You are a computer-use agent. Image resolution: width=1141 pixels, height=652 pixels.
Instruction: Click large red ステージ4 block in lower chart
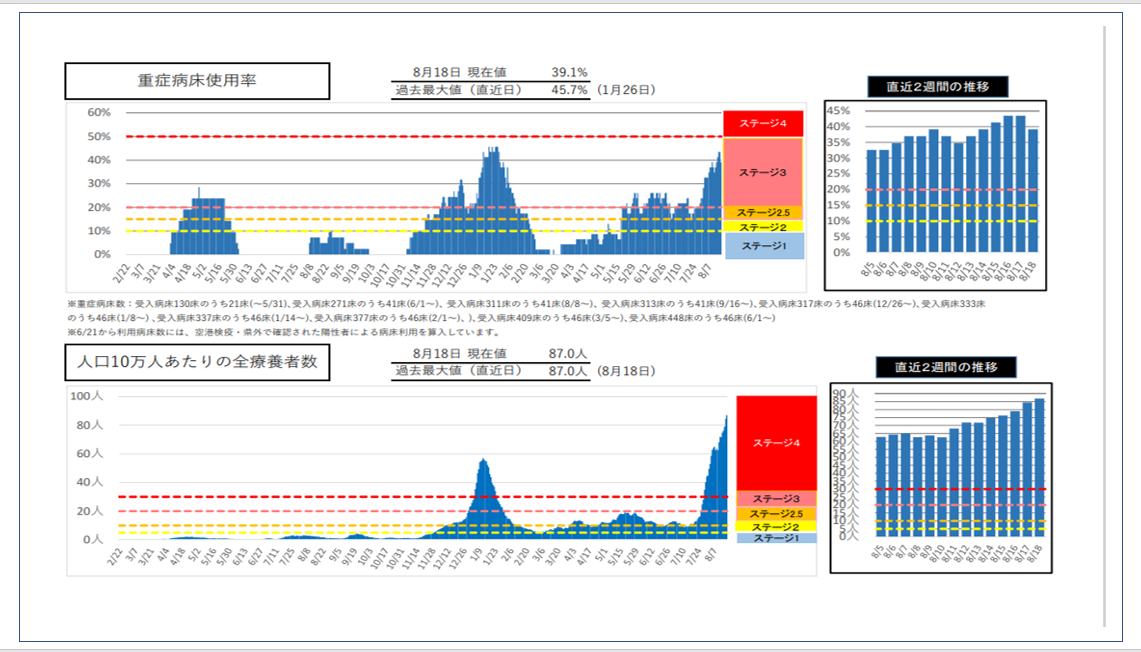click(x=776, y=441)
